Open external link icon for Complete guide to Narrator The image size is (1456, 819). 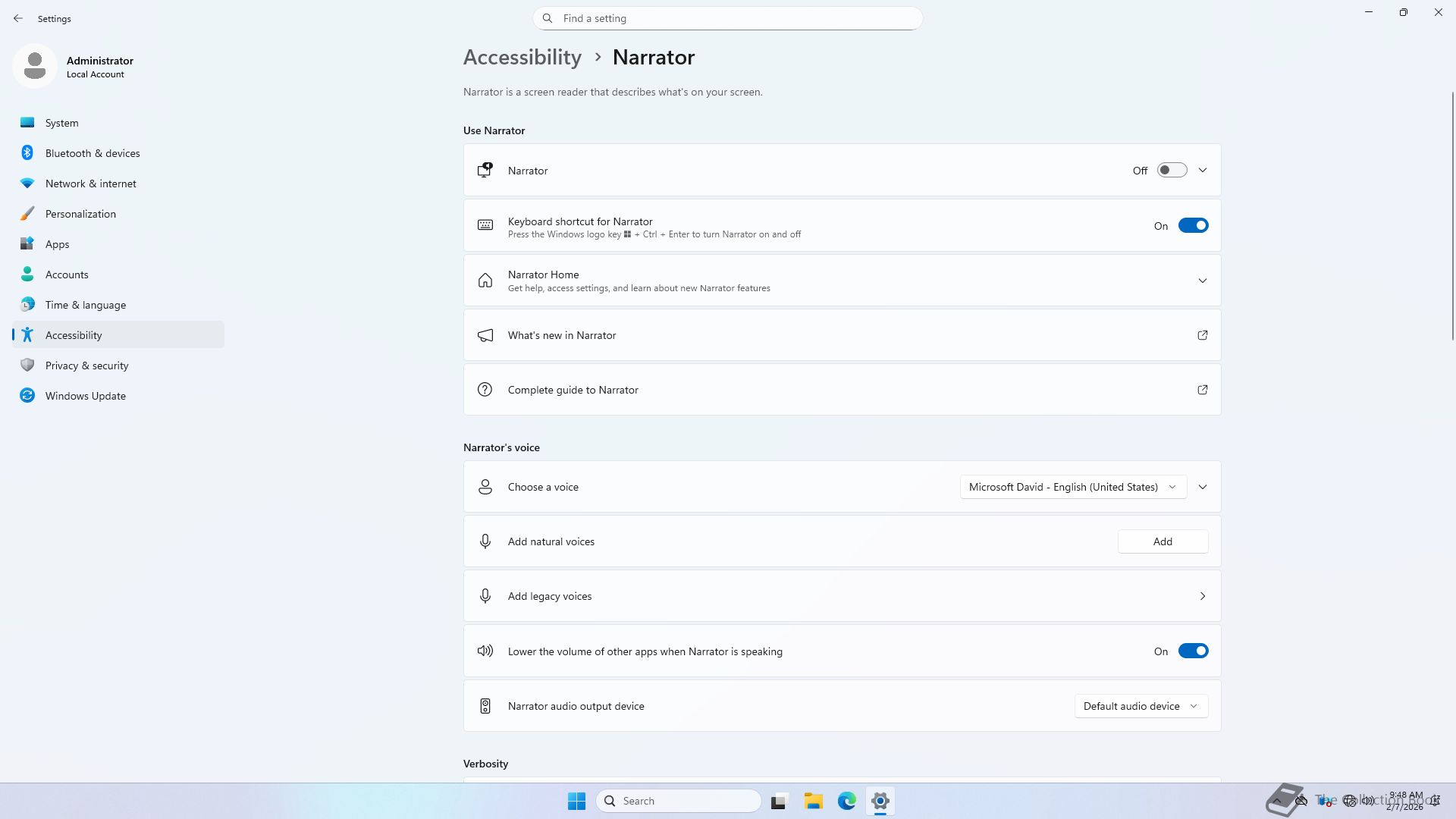pyautogui.click(x=1202, y=390)
